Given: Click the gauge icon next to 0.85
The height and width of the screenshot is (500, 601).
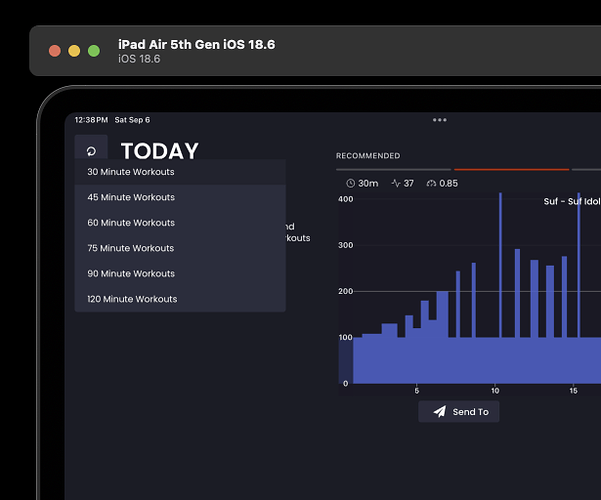Looking at the screenshot, I should pyautogui.click(x=431, y=184).
